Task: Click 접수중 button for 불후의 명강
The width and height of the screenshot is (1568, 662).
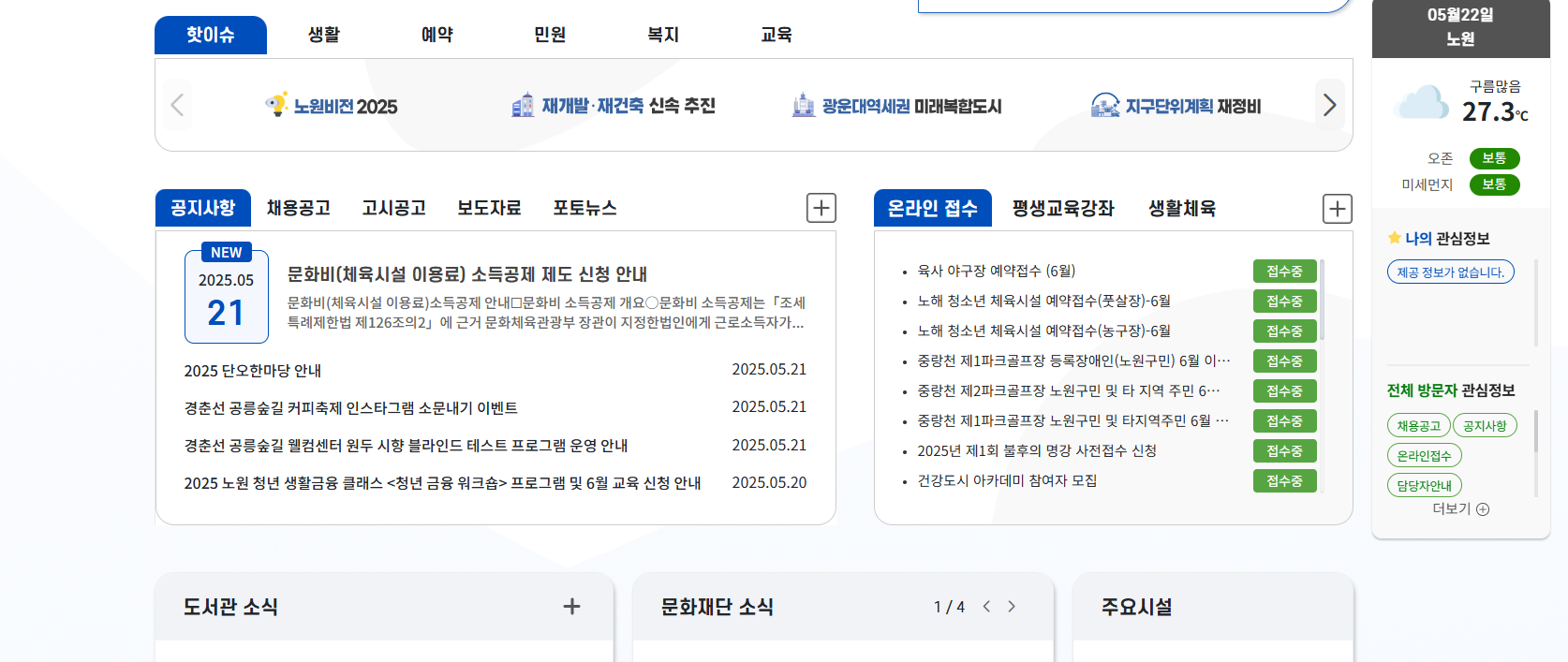Action: (1285, 451)
